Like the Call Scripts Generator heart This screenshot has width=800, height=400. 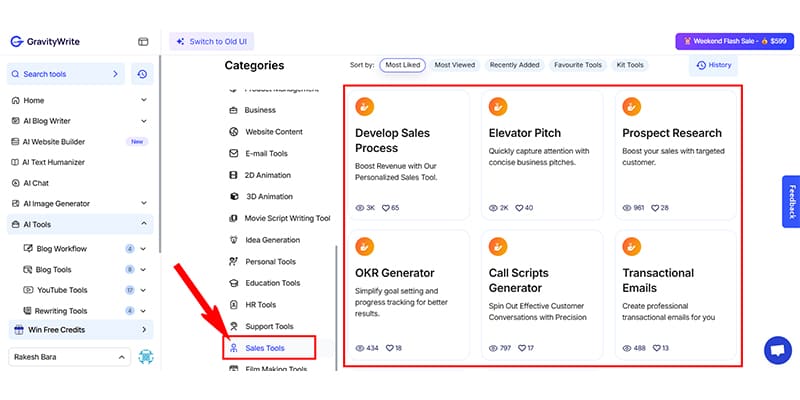pyautogui.click(x=522, y=348)
